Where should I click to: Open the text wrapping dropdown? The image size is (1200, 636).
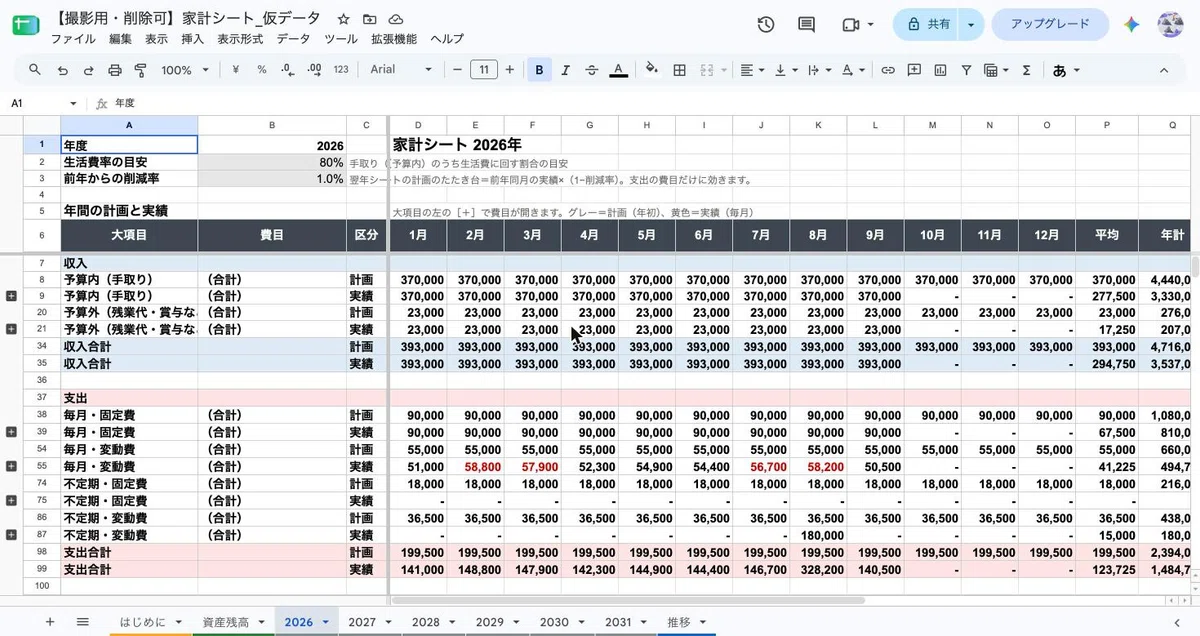click(818, 70)
